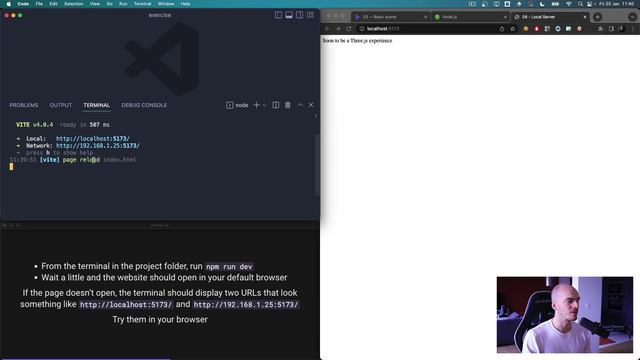Screen dimensions: 640x360
Task: Open the Help menu
Action: [x=186, y=4]
